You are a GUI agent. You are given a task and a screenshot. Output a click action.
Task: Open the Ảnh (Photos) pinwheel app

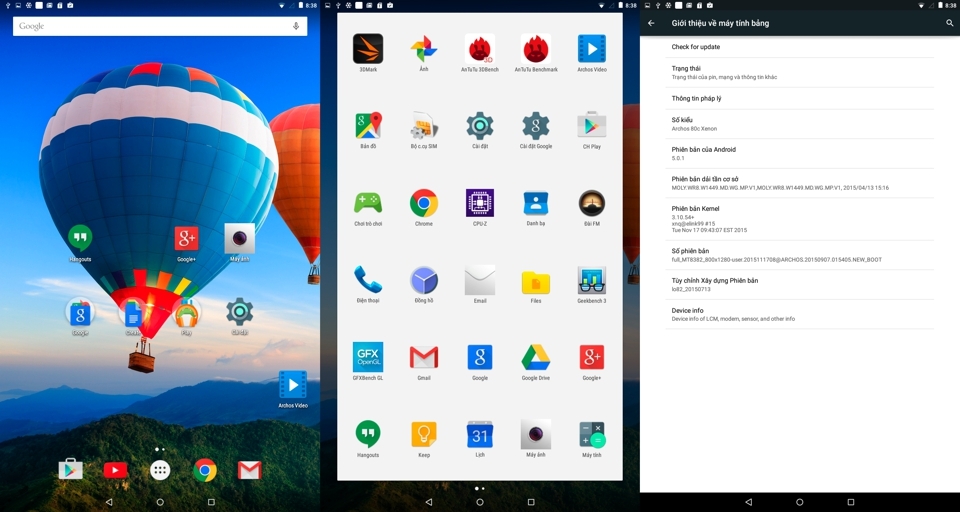(424, 49)
